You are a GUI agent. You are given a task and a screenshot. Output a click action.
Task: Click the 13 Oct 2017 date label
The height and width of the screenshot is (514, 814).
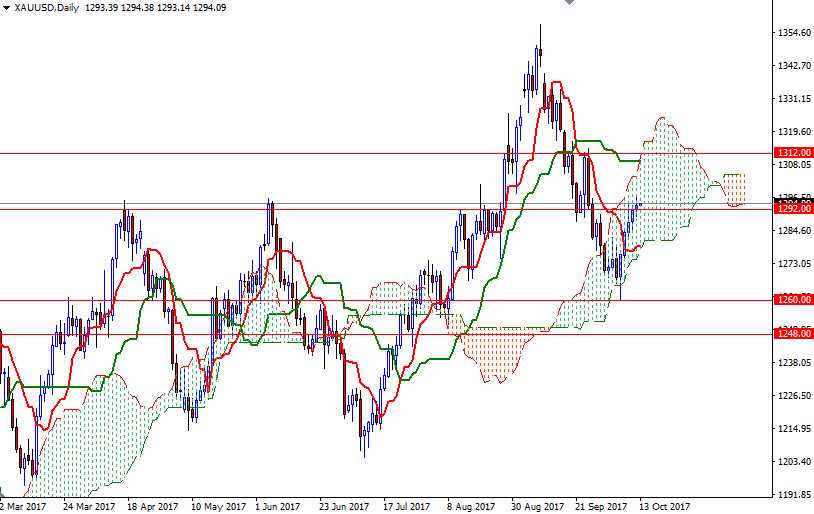pyautogui.click(x=664, y=506)
